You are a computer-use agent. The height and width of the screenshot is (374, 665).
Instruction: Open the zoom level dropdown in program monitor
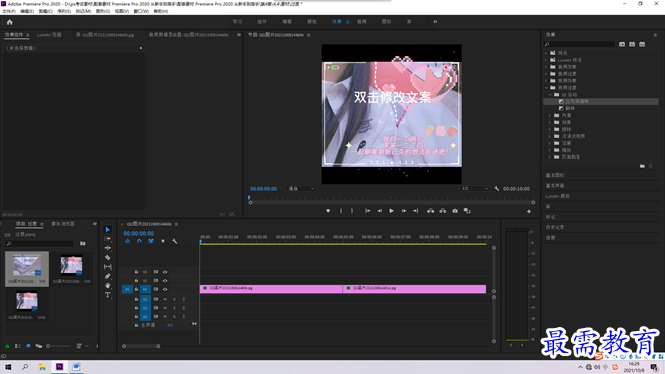tap(301, 188)
